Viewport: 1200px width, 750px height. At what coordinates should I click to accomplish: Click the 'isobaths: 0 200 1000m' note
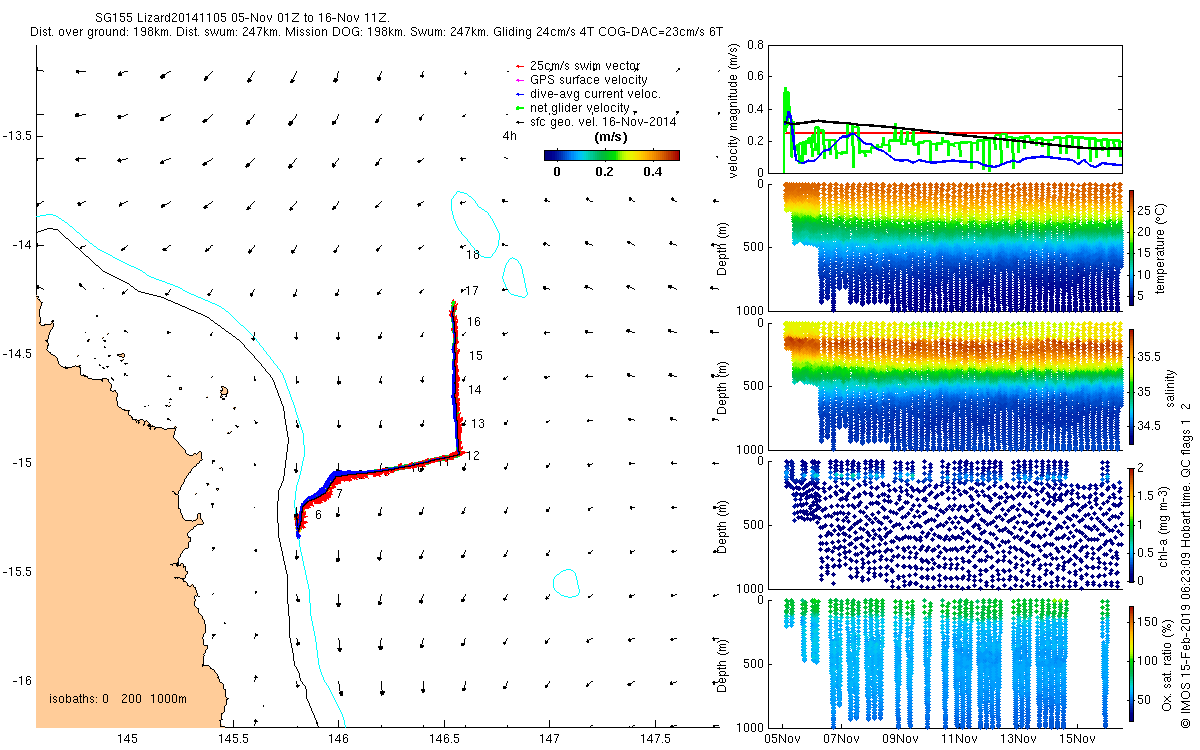pos(118,698)
